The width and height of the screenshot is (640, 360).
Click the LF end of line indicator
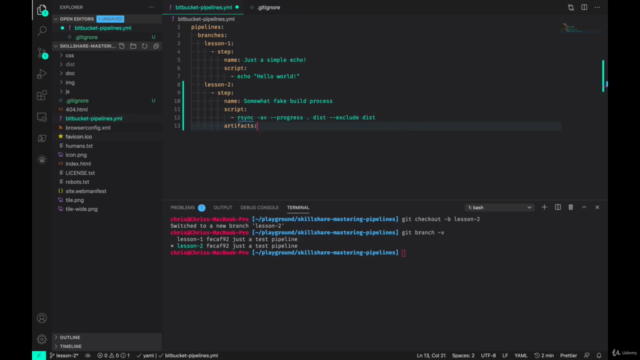[x=505, y=356]
